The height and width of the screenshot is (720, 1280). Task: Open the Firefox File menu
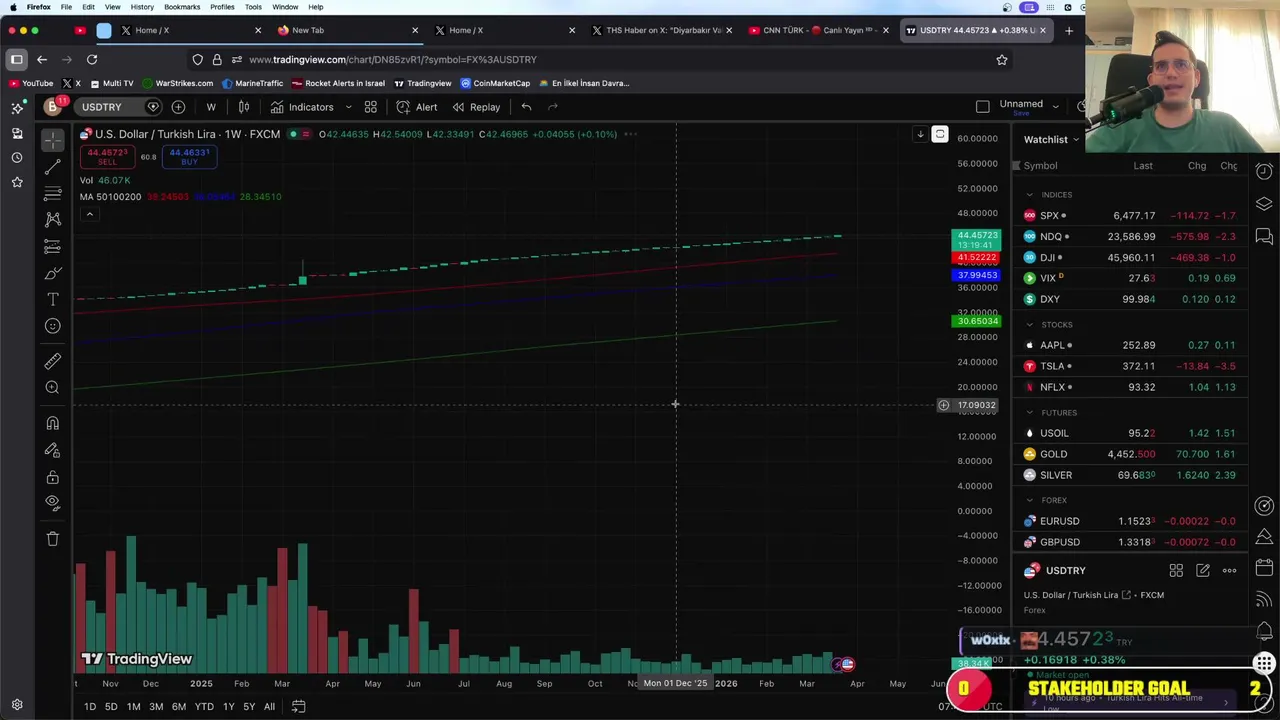coord(66,7)
